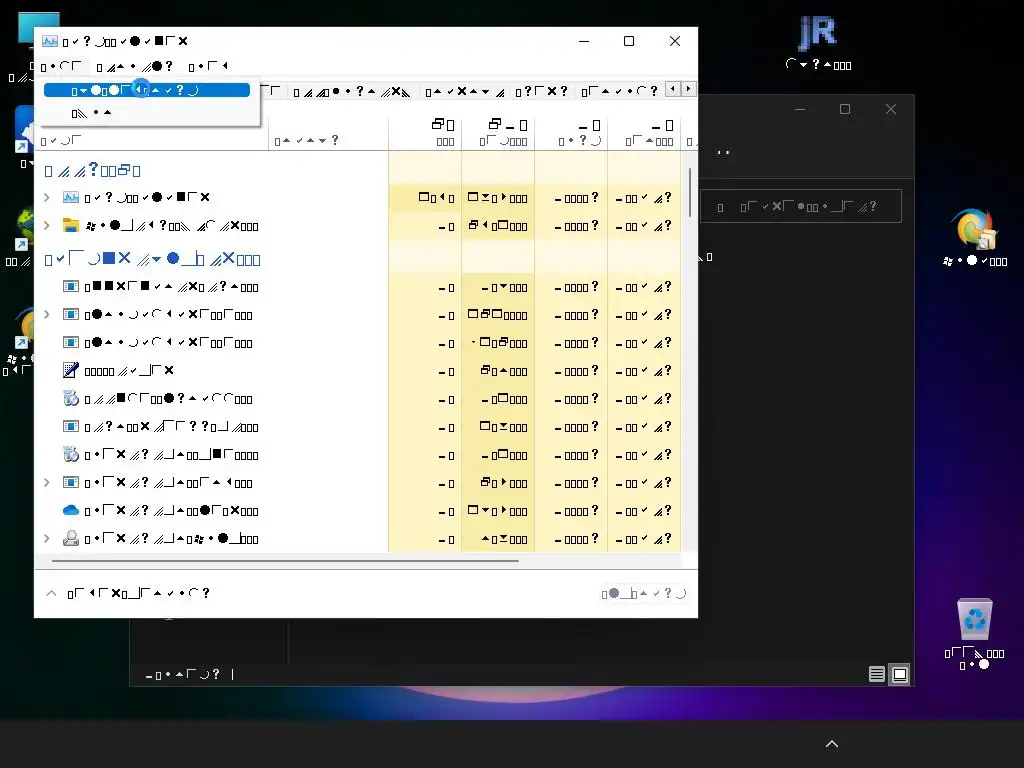Click the Apps group heading
Image resolution: width=1024 pixels, height=768 pixels.
click(x=92, y=171)
